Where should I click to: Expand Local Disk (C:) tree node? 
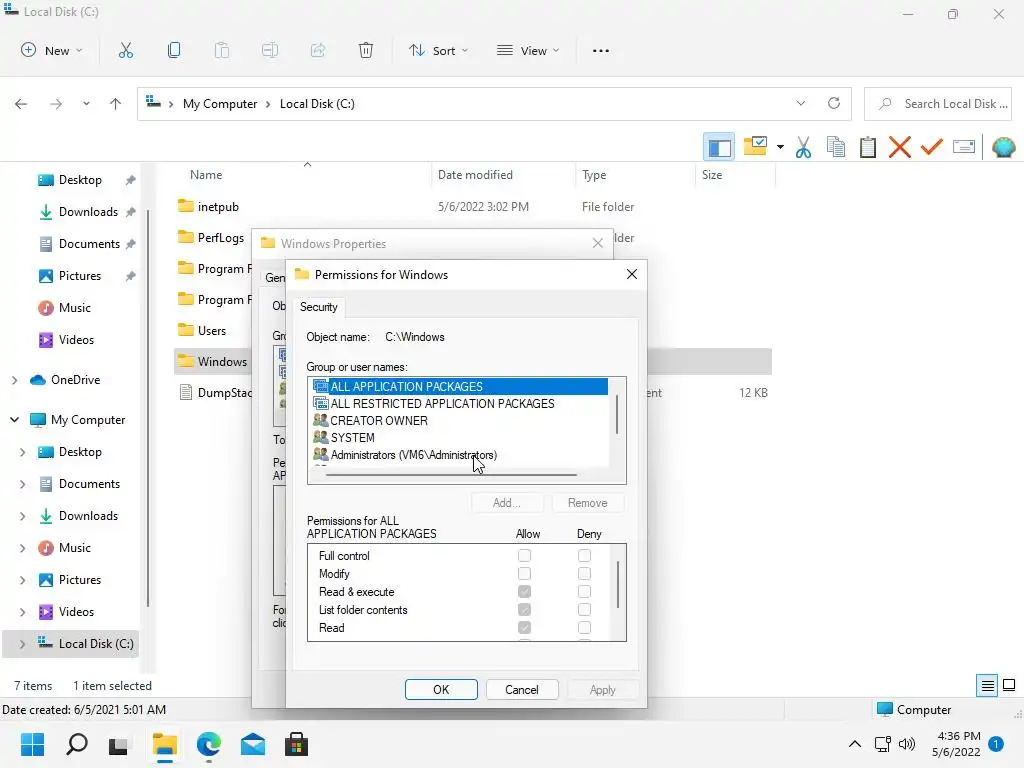(x=22, y=644)
